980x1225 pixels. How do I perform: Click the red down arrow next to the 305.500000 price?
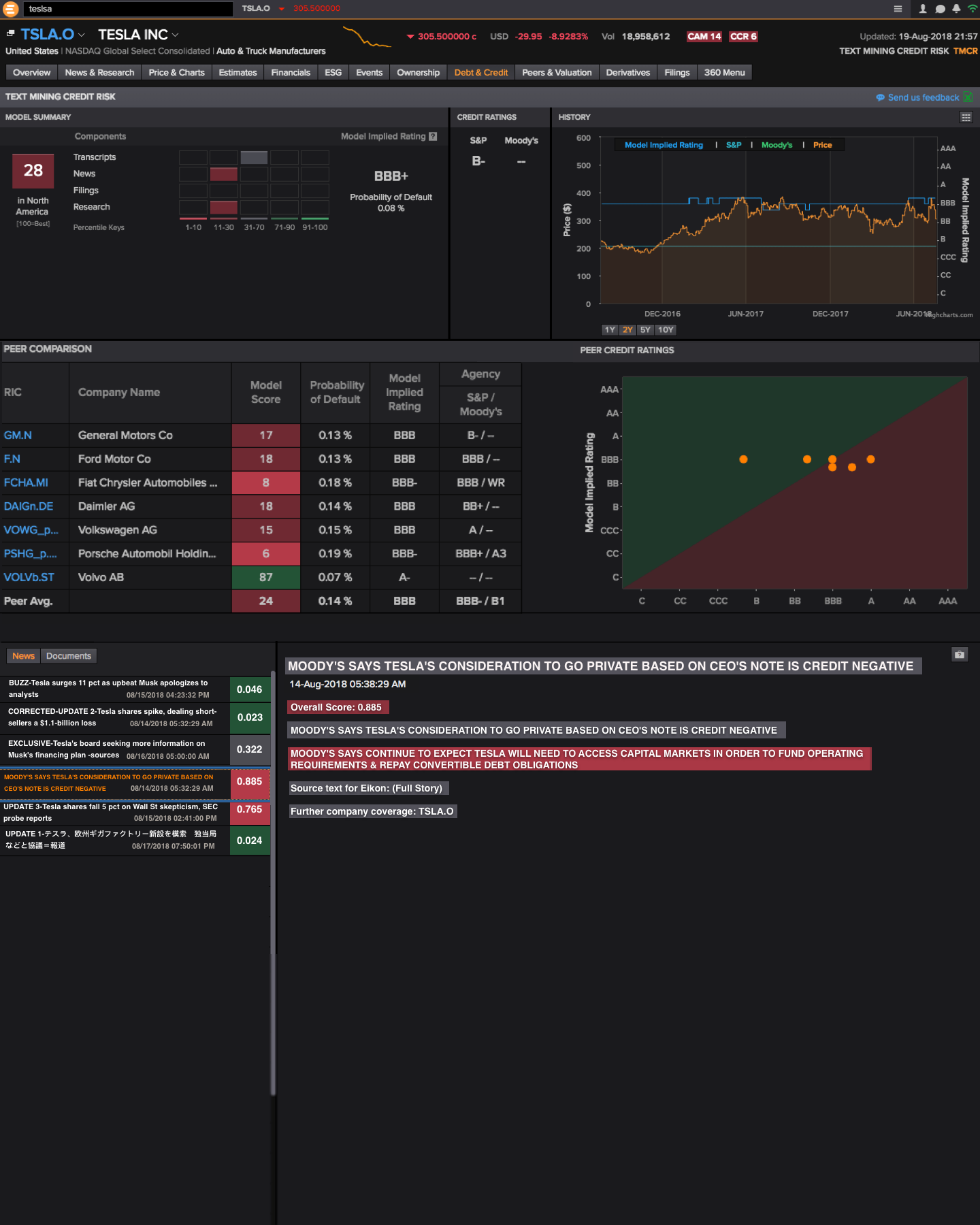click(x=410, y=37)
